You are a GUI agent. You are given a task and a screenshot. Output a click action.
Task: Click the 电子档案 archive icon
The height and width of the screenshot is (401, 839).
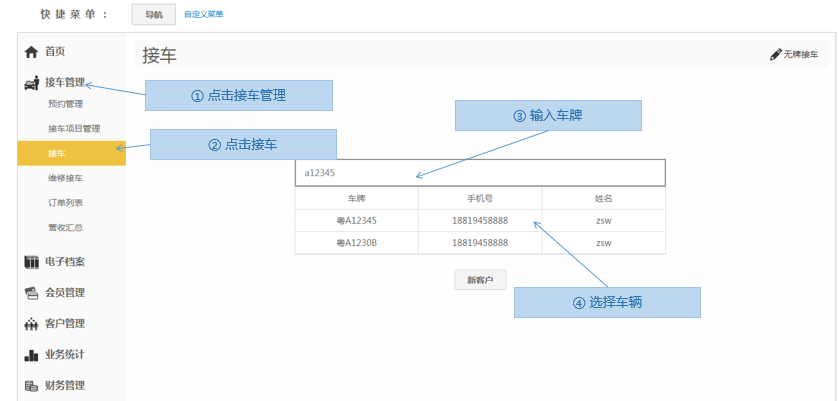tap(32, 262)
